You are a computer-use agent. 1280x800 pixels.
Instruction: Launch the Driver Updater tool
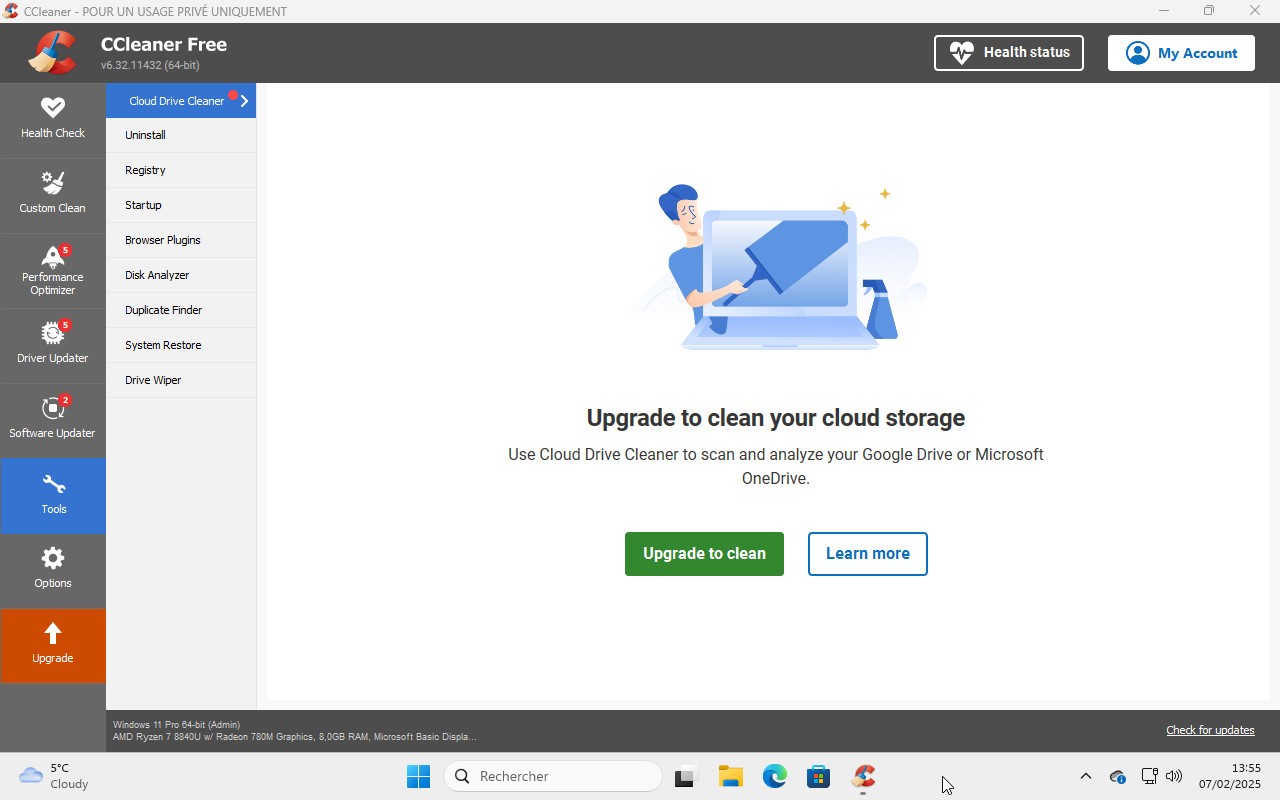(52, 344)
